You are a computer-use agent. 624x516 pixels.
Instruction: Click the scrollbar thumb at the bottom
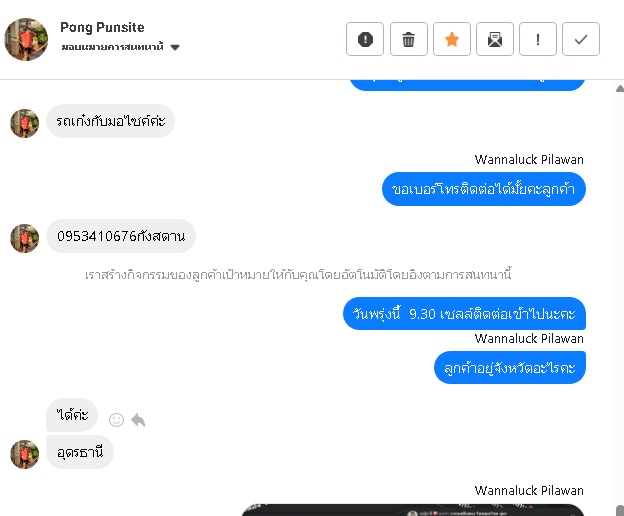coord(620,510)
